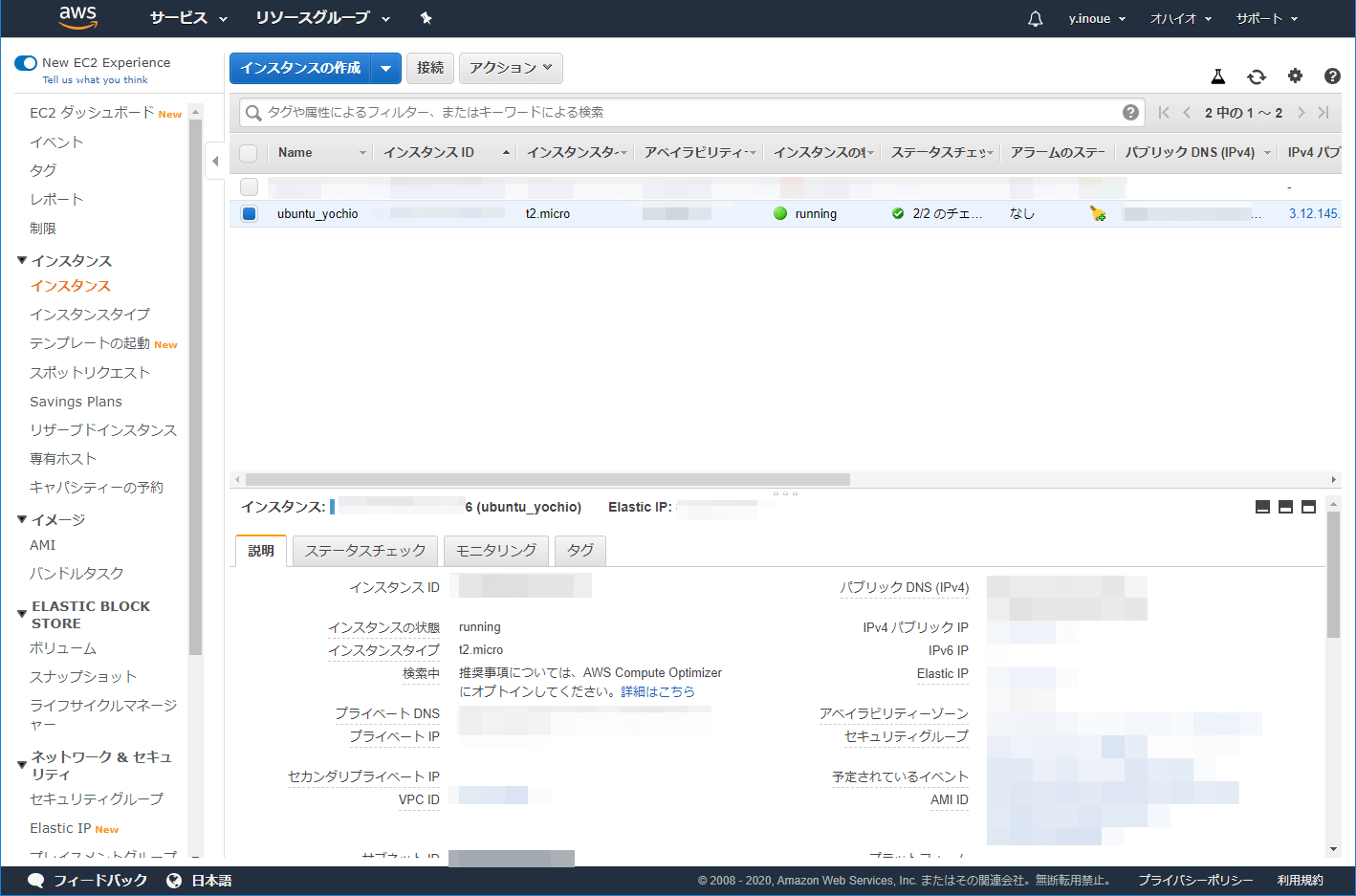Minimize the details pane layout icon
Image resolution: width=1356 pixels, height=896 pixels.
point(1262,507)
